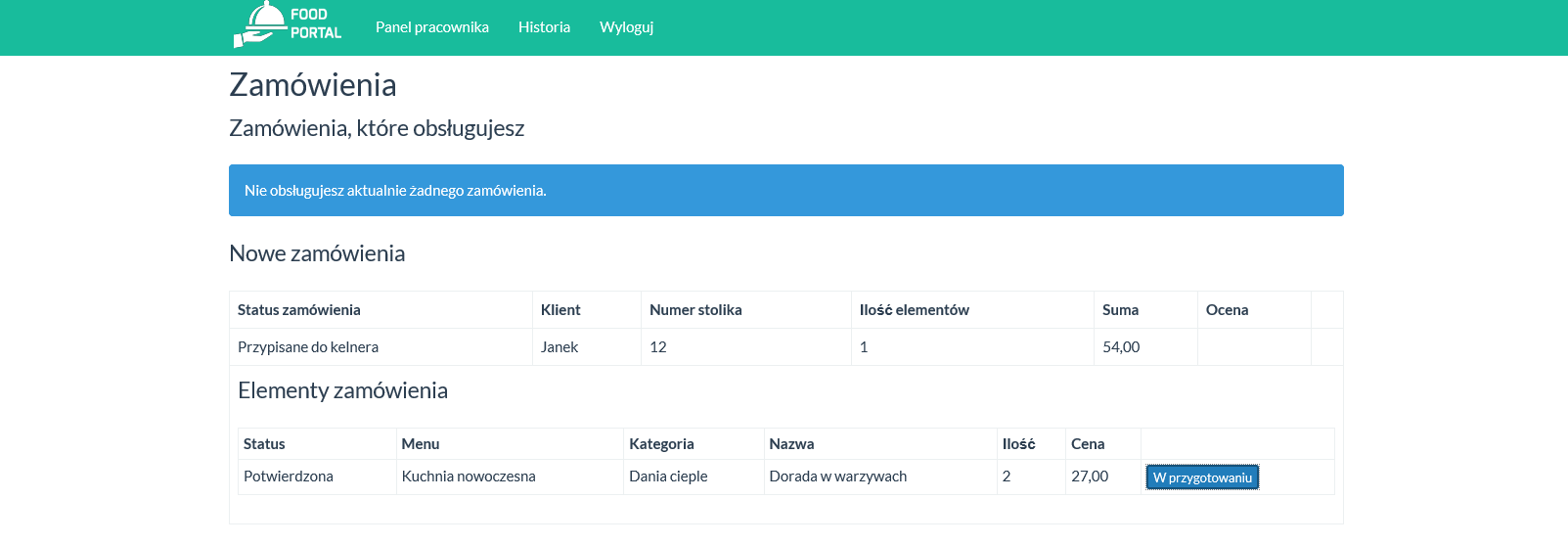Select Wyloguj to log out
This screenshot has height=545, width=1568.
click(x=626, y=27)
